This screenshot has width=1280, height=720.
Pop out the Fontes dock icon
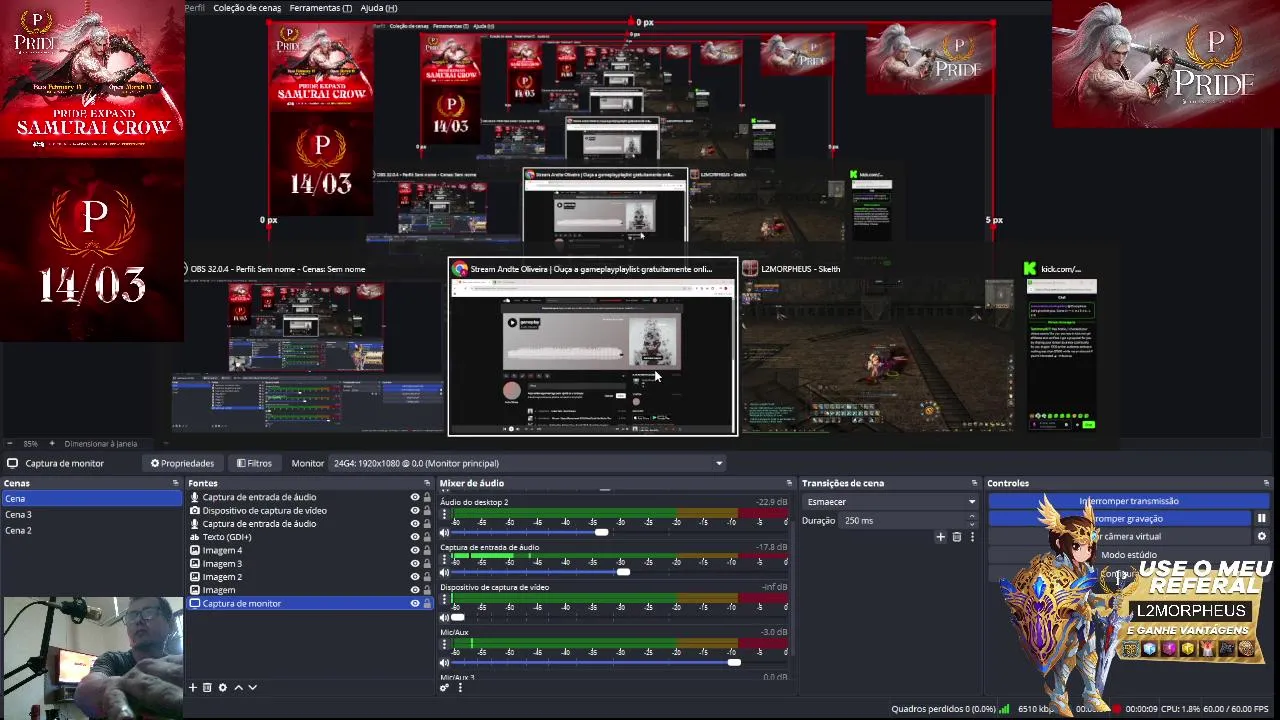(x=428, y=483)
